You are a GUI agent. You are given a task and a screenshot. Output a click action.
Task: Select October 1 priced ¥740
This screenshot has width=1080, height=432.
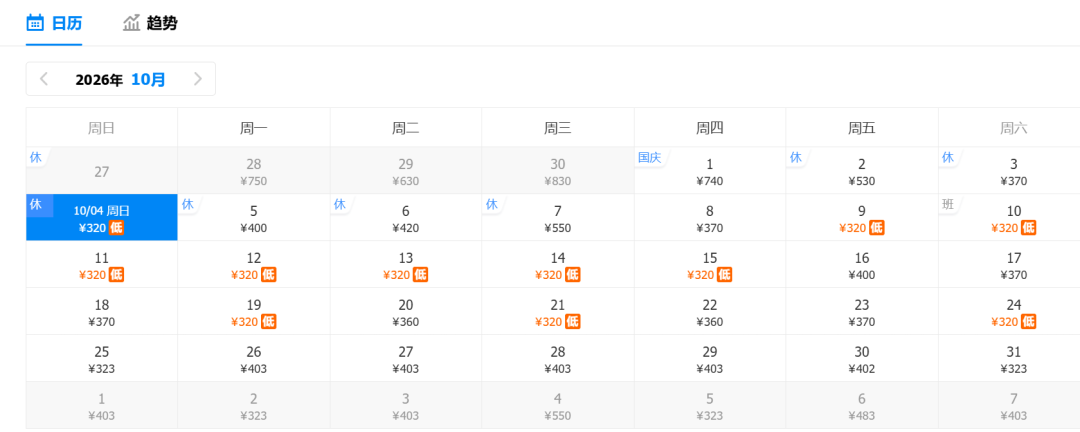(x=710, y=171)
